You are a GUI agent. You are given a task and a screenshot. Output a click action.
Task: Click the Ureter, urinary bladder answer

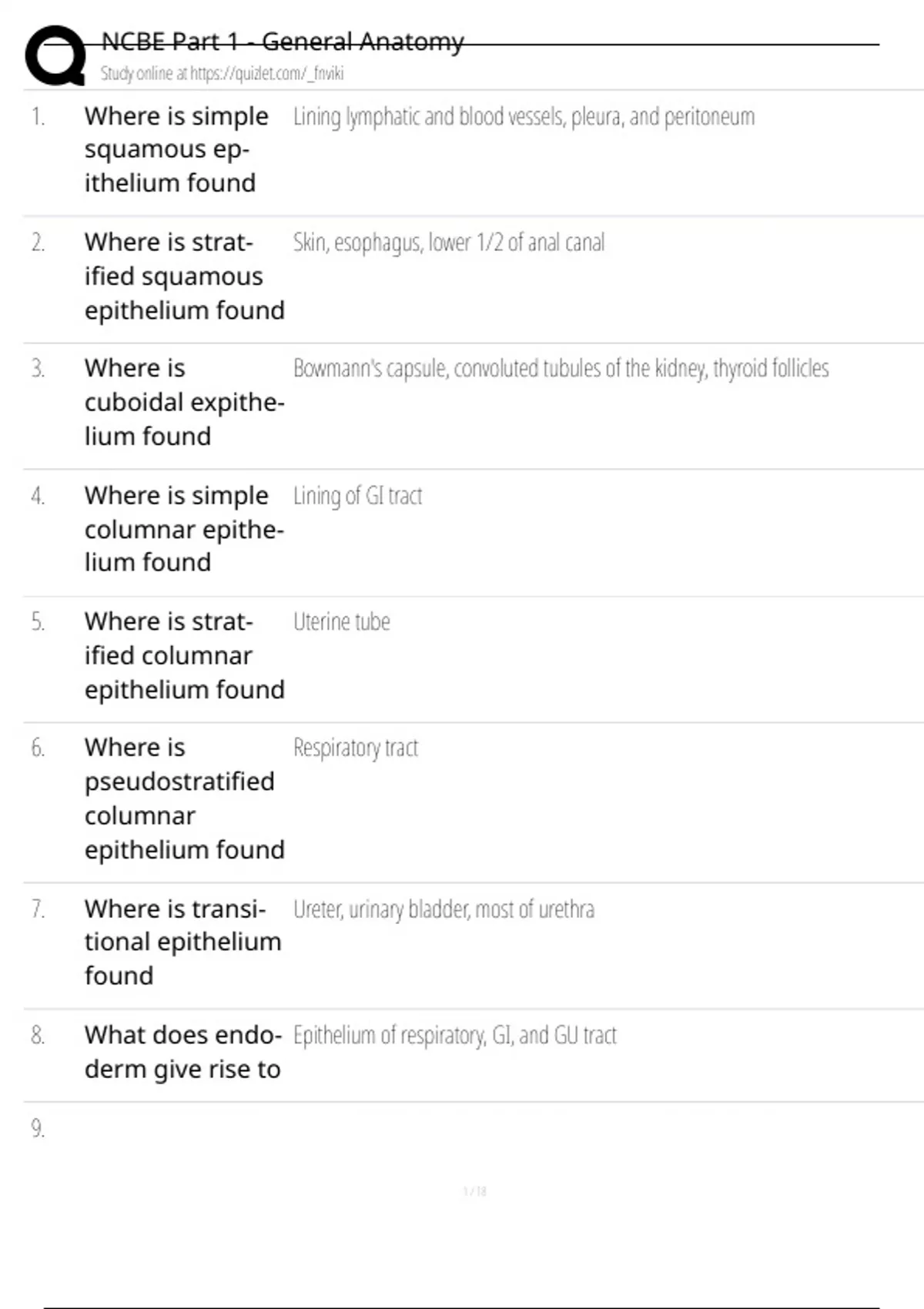point(444,909)
